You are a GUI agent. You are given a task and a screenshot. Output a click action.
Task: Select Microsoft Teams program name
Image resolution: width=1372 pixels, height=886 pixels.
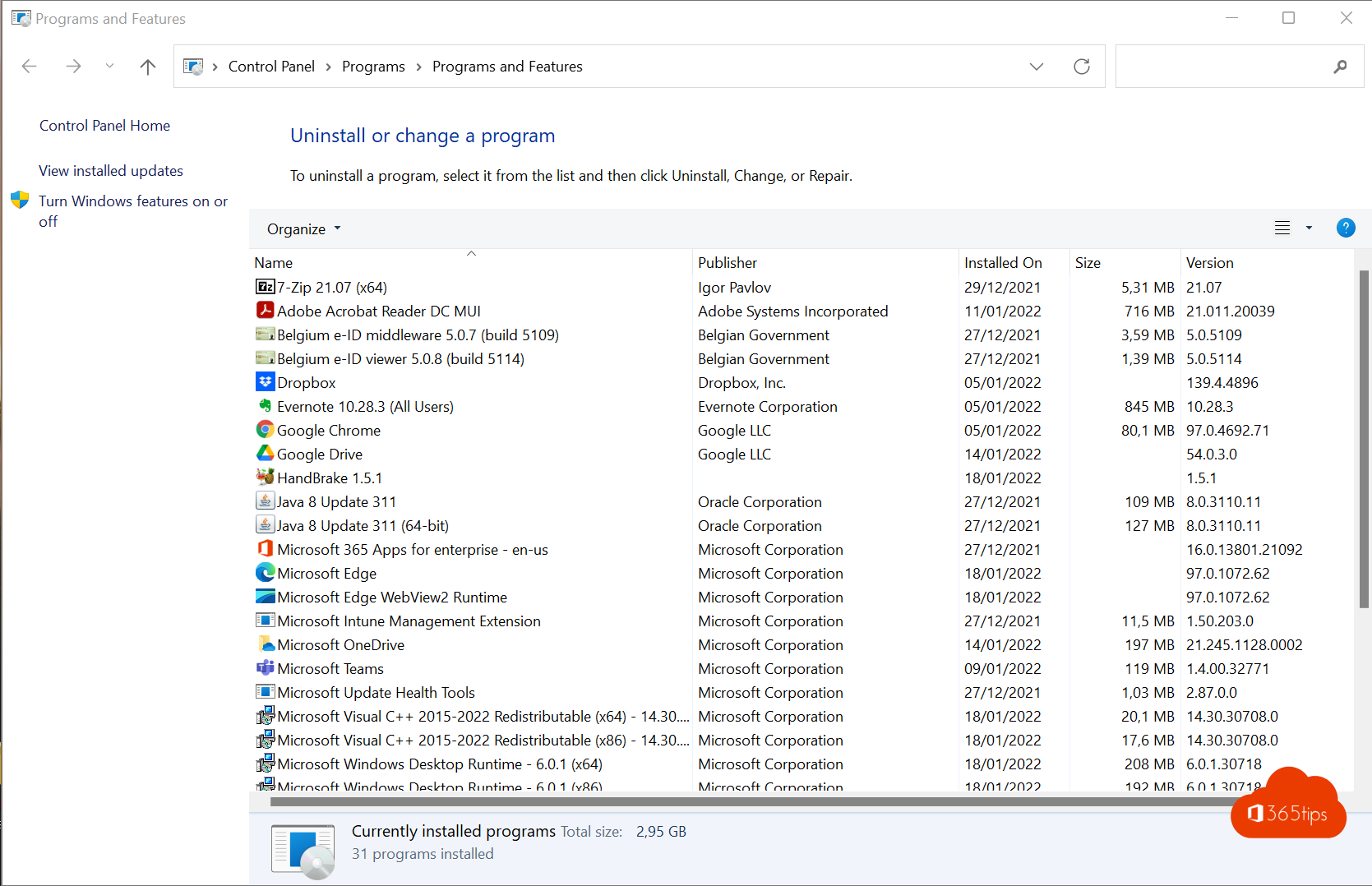330,669
